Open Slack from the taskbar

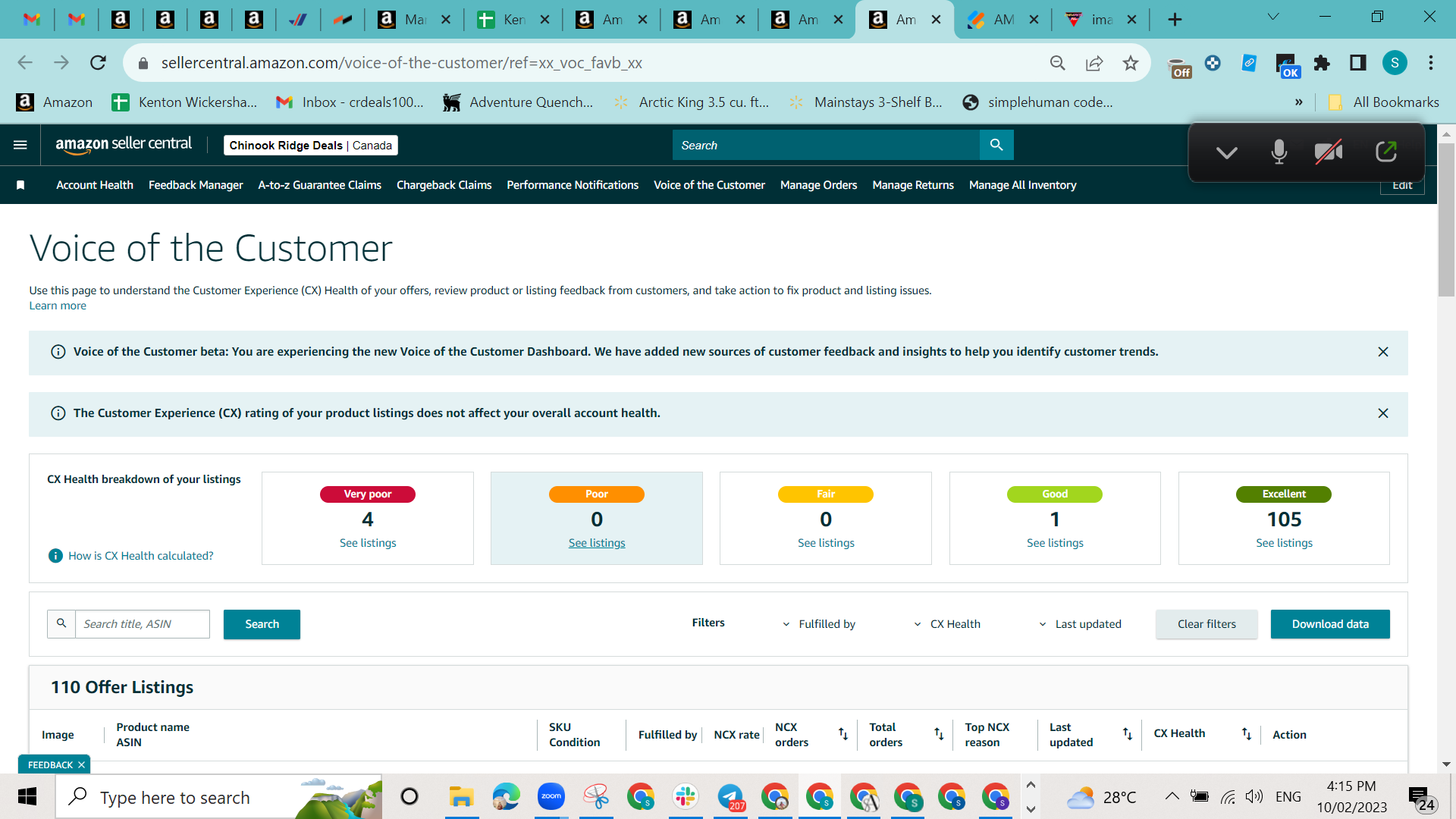pyautogui.click(x=686, y=797)
